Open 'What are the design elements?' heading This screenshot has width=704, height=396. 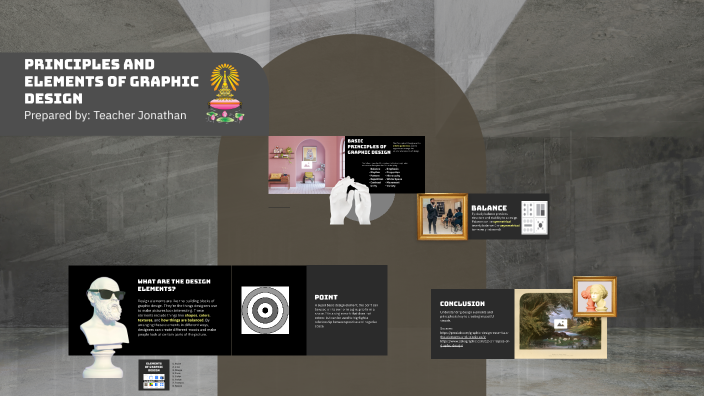(x=174, y=285)
